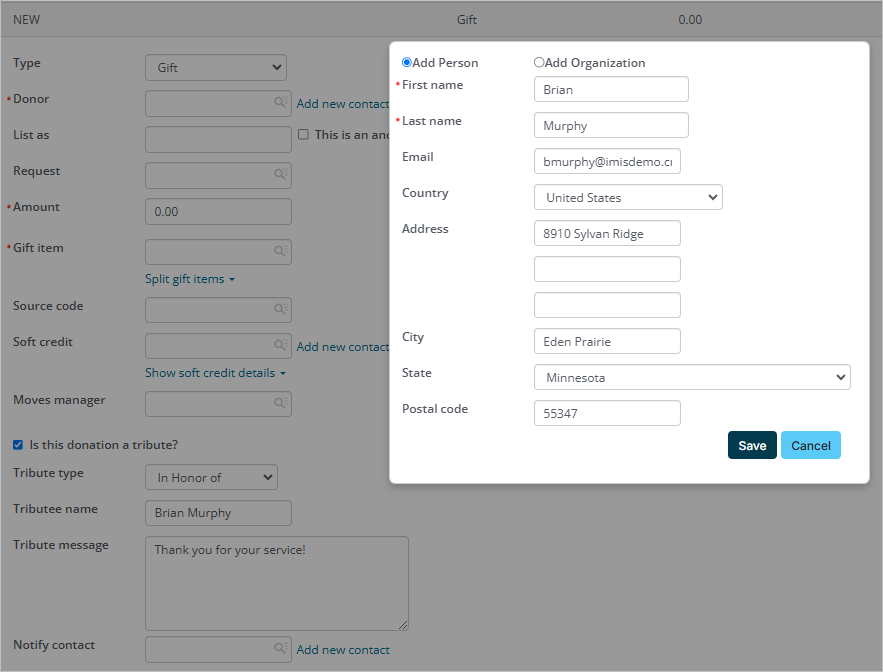Click Add new contact beside Donor
This screenshot has height=672, width=883.
click(x=342, y=104)
